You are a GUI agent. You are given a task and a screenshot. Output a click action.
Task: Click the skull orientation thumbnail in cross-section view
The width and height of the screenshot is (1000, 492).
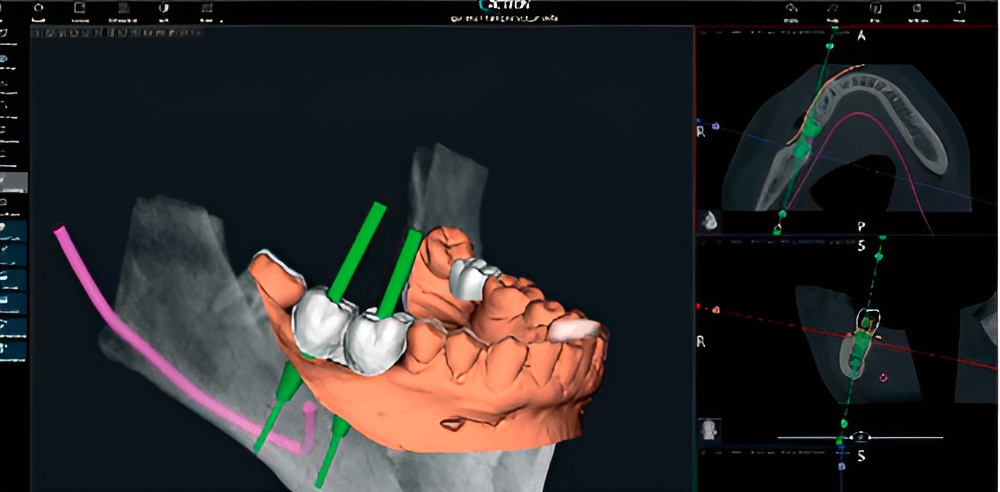711,429
